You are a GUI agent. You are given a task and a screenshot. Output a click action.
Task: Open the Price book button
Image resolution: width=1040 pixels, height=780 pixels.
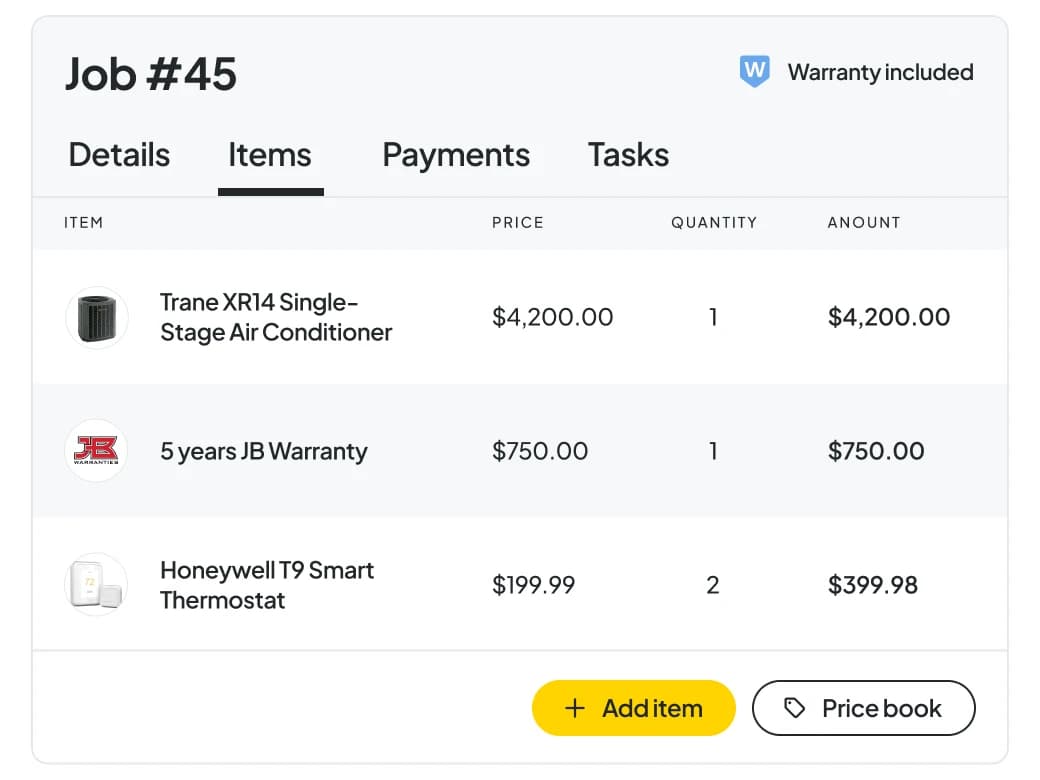click(864, 708)
